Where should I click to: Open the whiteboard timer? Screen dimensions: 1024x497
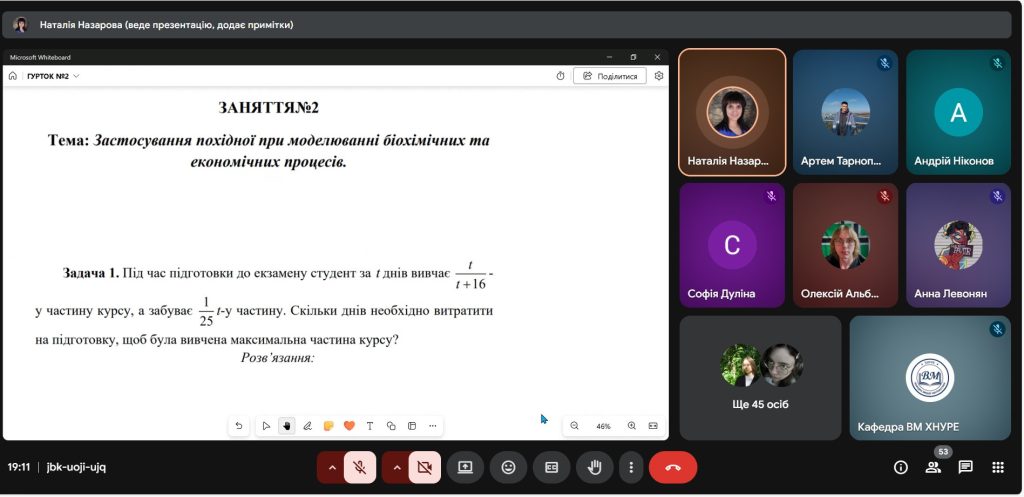560,76
